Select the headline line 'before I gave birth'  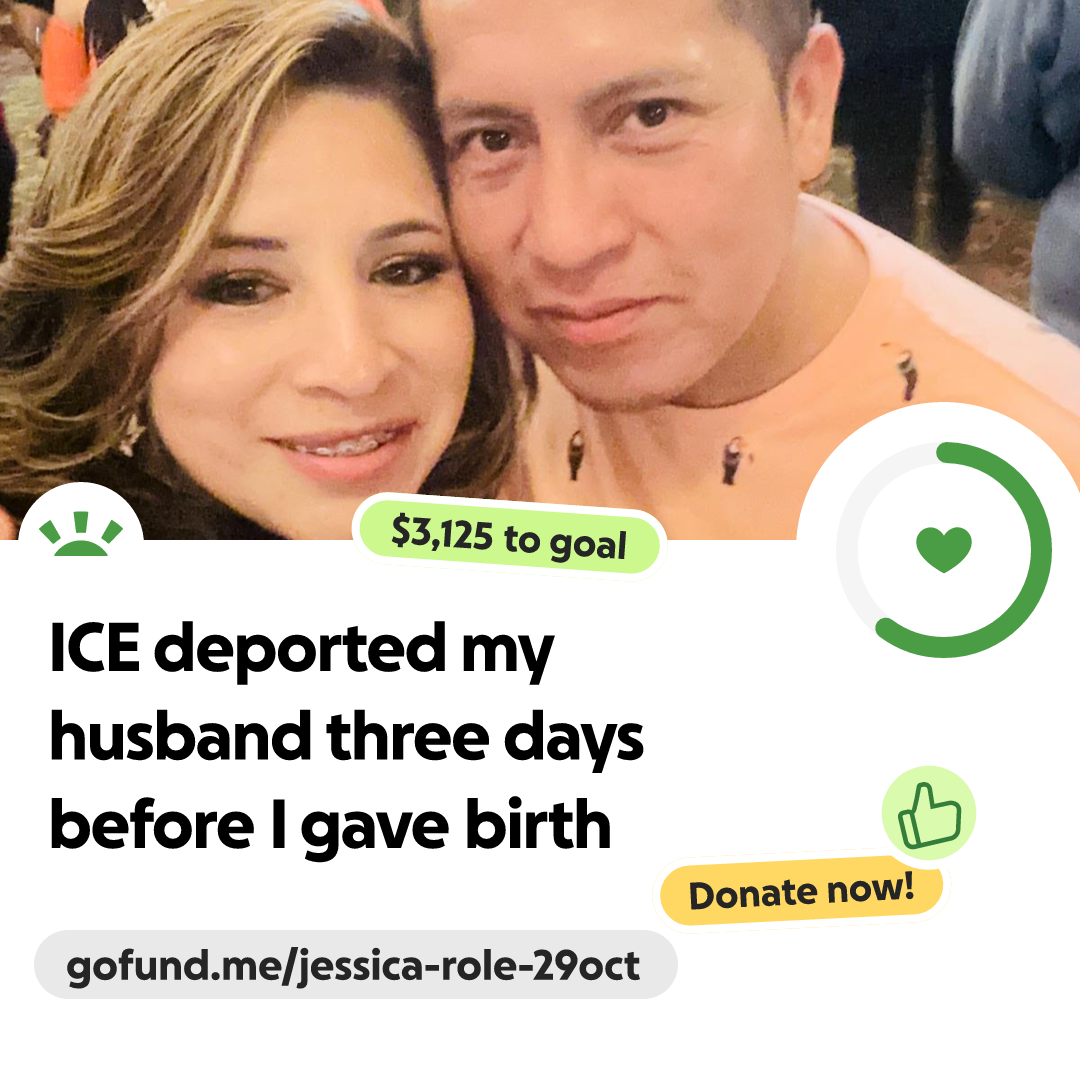[331, 827]
